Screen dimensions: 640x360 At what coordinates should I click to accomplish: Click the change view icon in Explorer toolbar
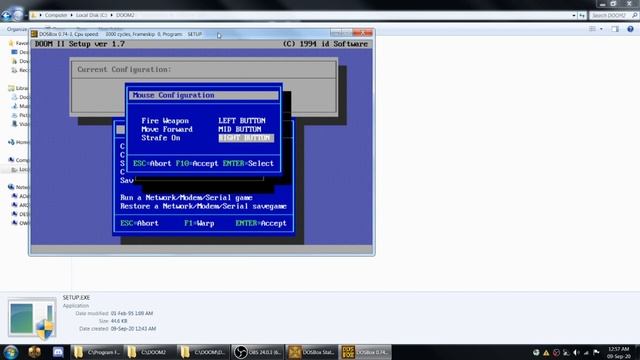[x=592, y=29]
